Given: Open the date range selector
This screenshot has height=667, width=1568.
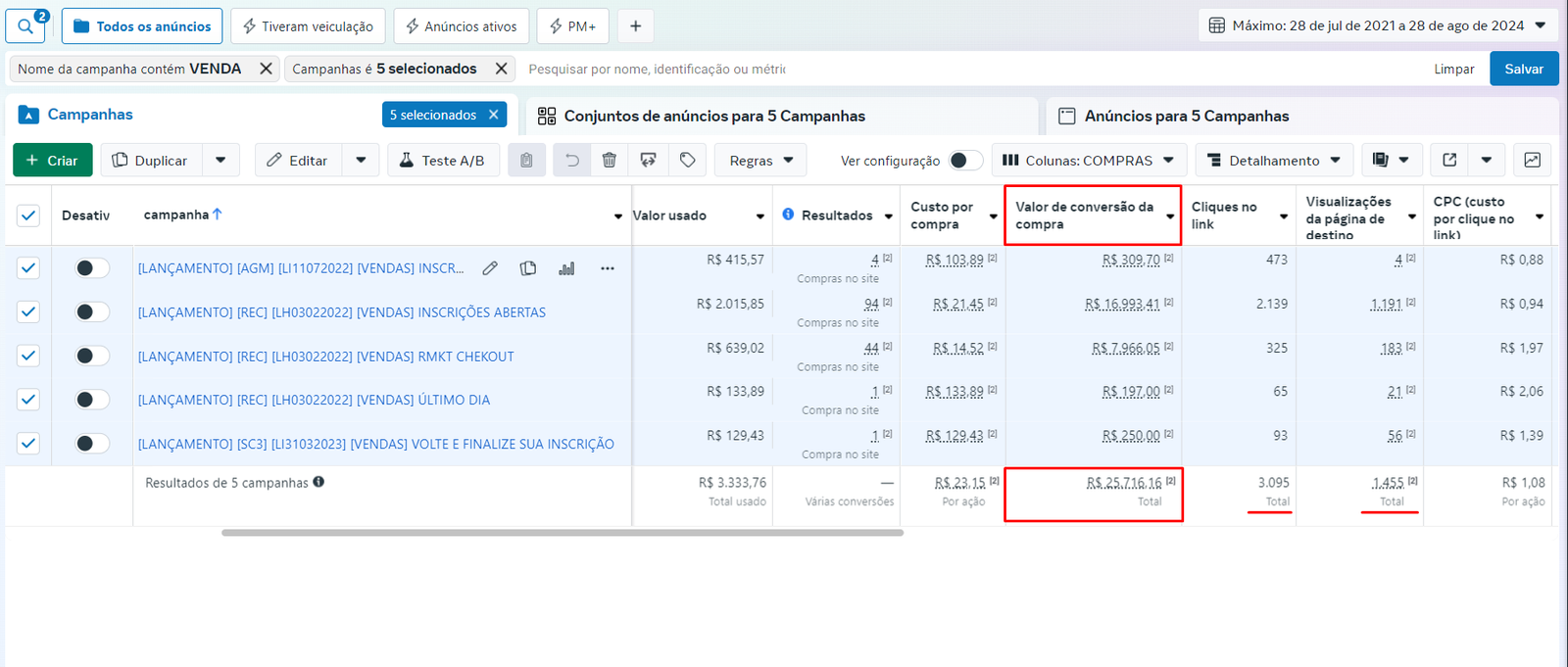Looking at the screenshot, I should [1377, 25].
